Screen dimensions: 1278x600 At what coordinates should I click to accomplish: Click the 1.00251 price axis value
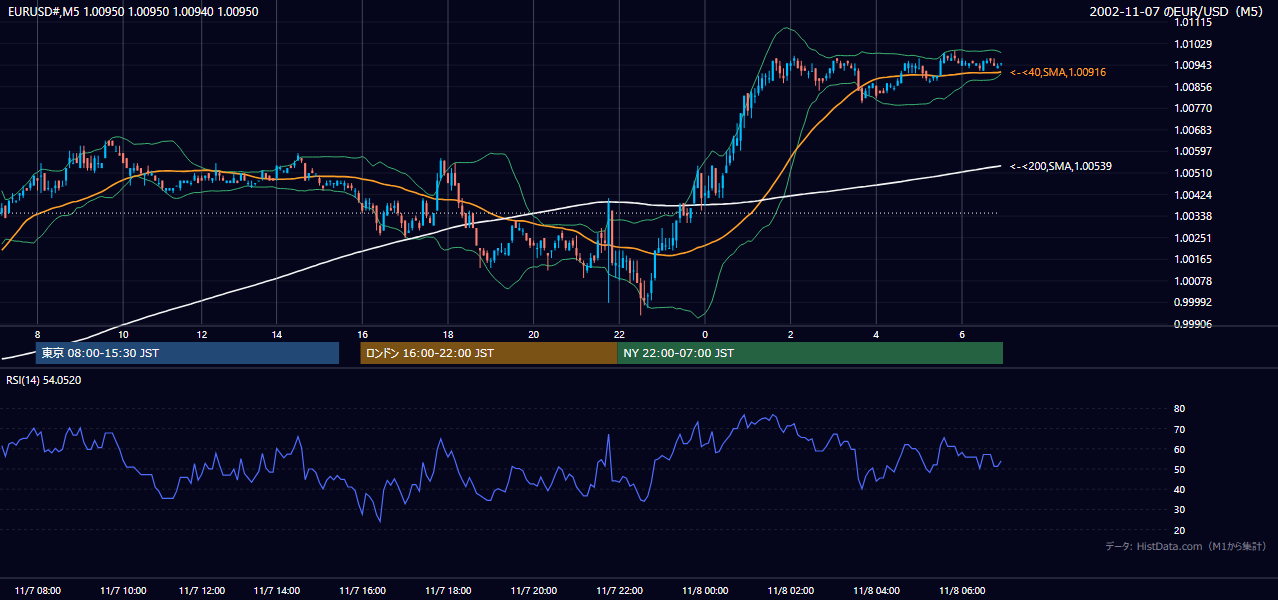[1193, 238]
